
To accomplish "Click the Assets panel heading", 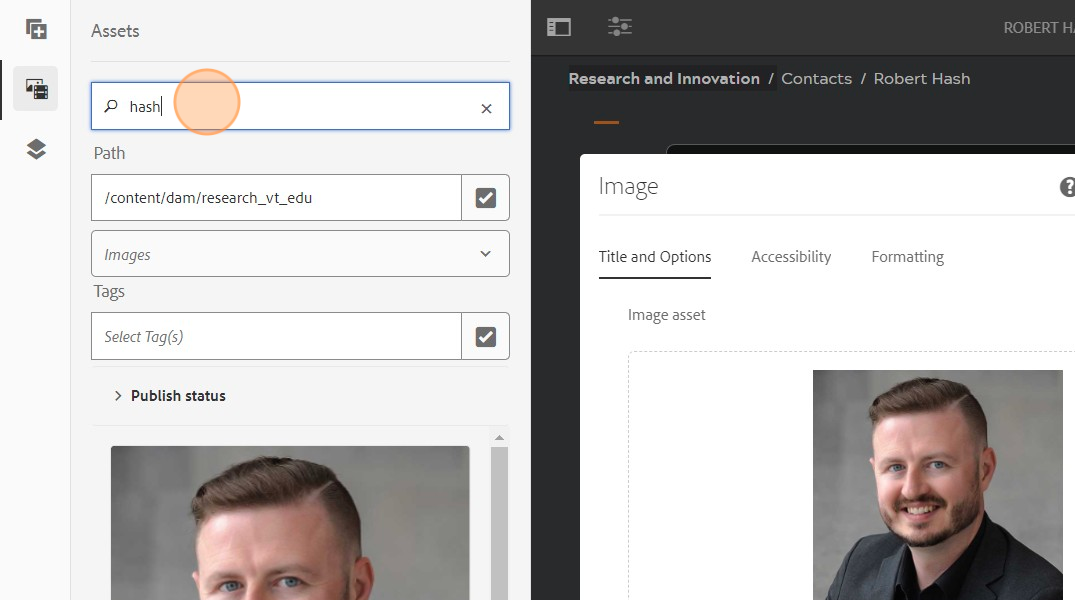I will (x=115, y=31).
